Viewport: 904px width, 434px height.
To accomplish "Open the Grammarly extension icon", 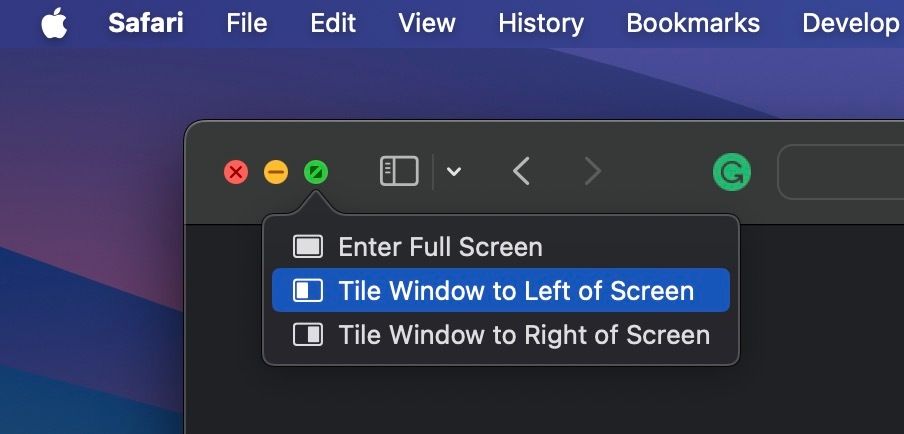I will (731, 172).
